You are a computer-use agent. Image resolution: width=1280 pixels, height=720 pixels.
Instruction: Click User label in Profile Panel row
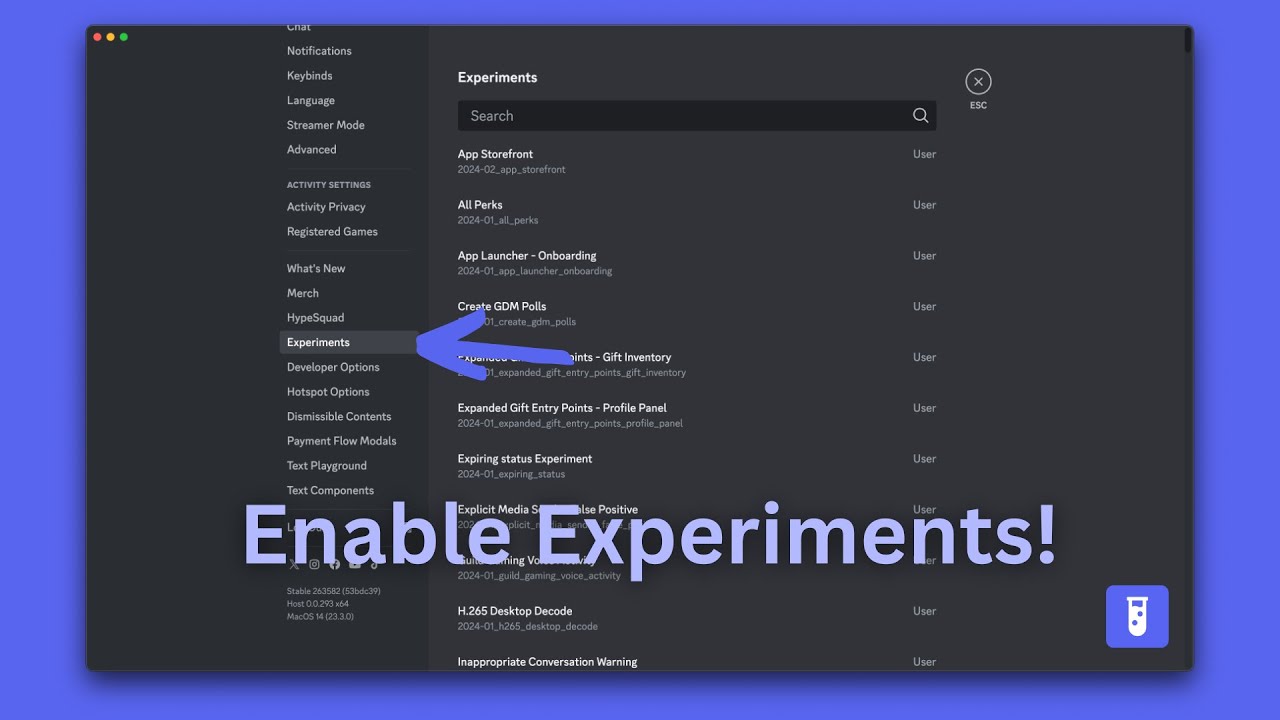pos(924,408)
